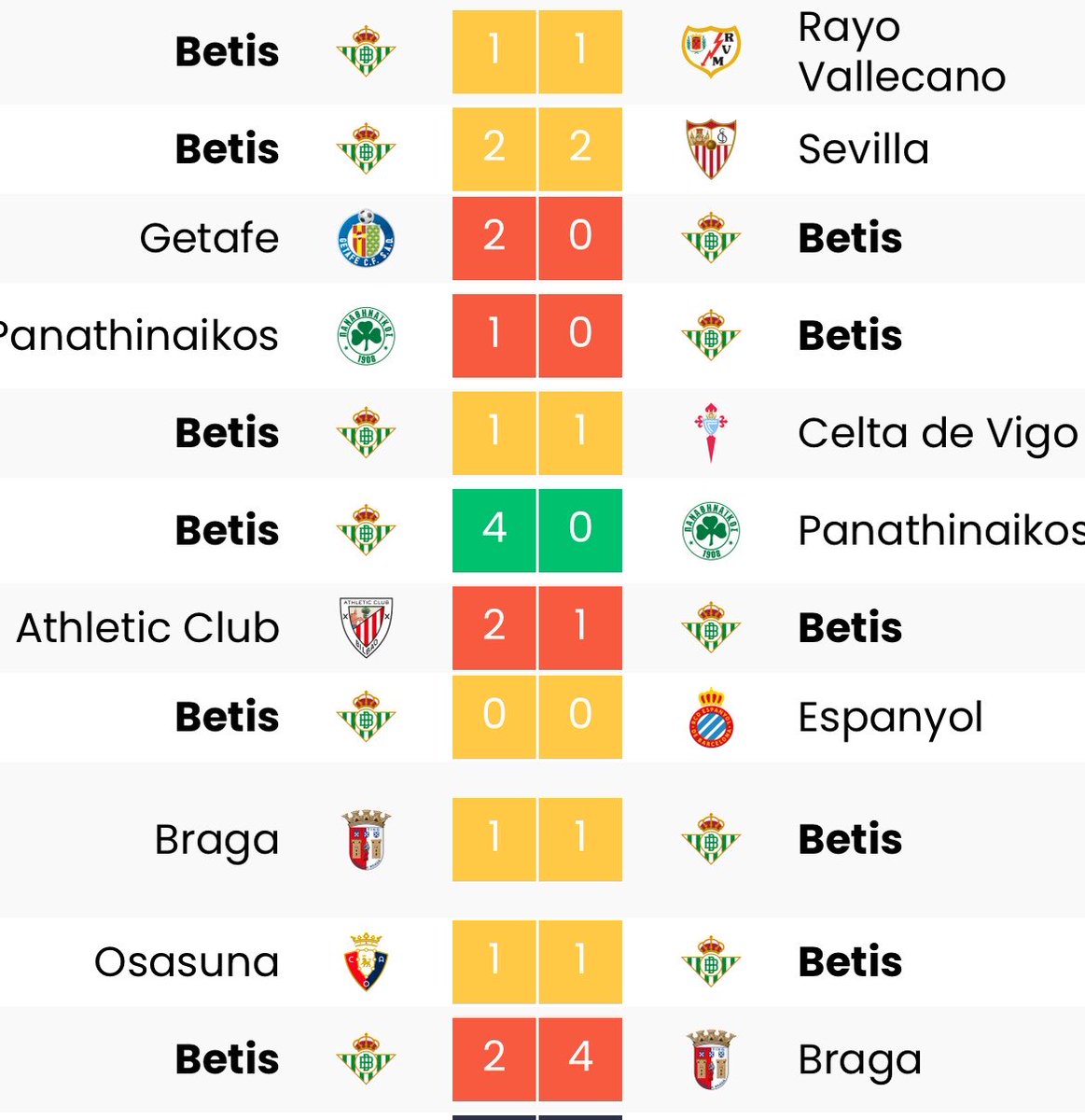Select the Celta de Vigo team name
The width and height of the screenshot is (1085, 1120).
pos(938,433)
